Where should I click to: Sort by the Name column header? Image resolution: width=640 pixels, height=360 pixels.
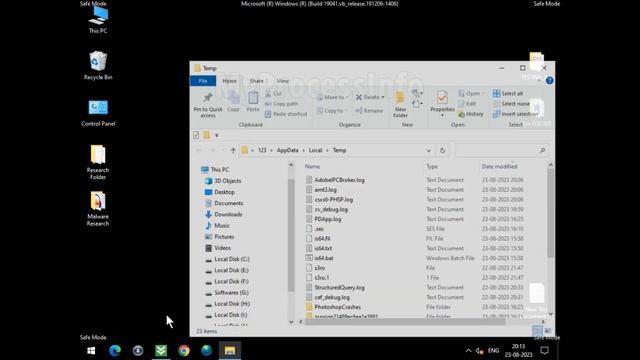312,167
